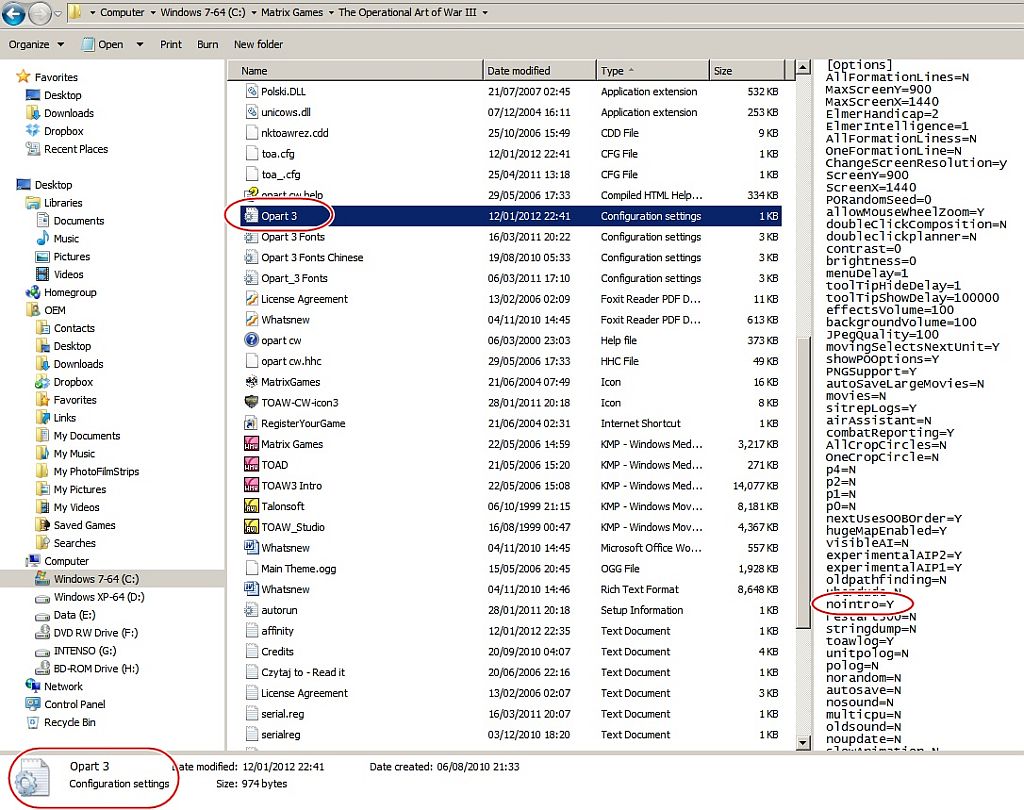This screenshot has width=1024, height=810.
Task: Select Recent Places under Favorites
Action: tap(76, 149)
